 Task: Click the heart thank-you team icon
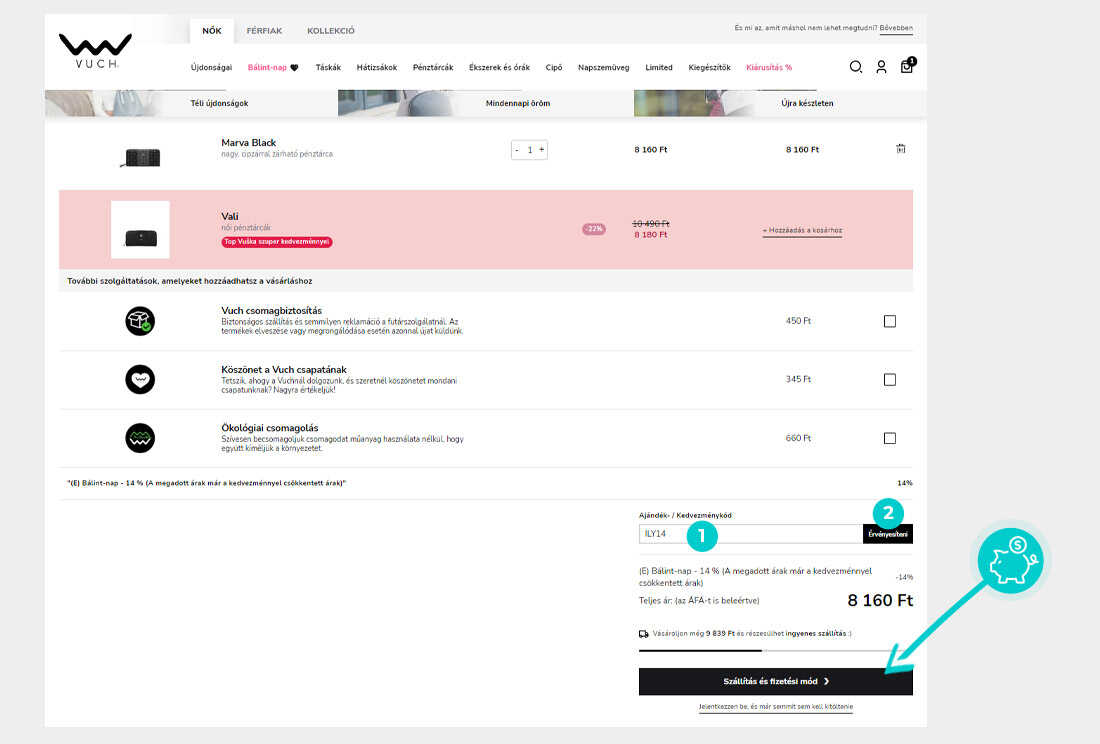click(140, 380)
